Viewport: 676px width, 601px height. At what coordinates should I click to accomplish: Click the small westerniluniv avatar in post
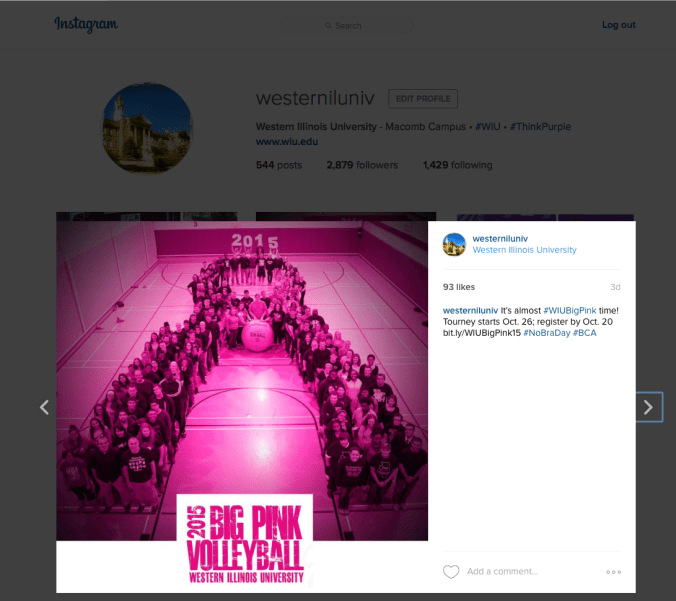click(x=454, y=244)
